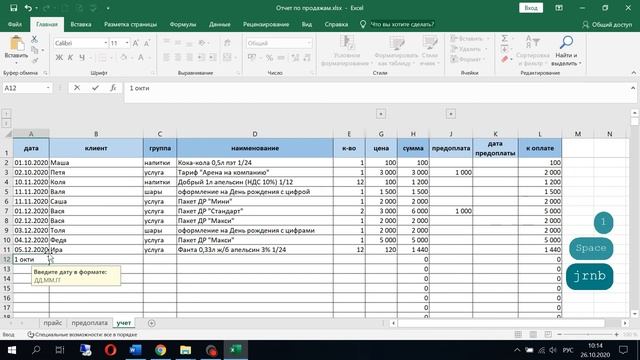Increase font size with the larger A icon
Screen dimensions: 640x360
pos(136,43)
